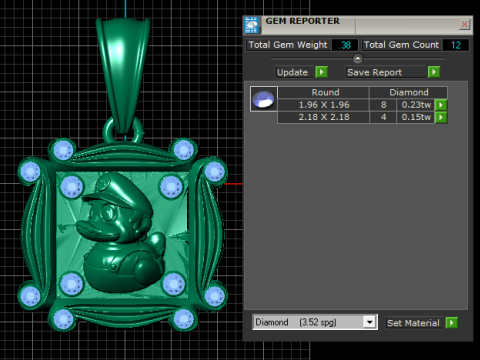Click the Diamond column header
Image resolution: width=480 pixels, height=360 pixels.
click(x=409, y=92)
